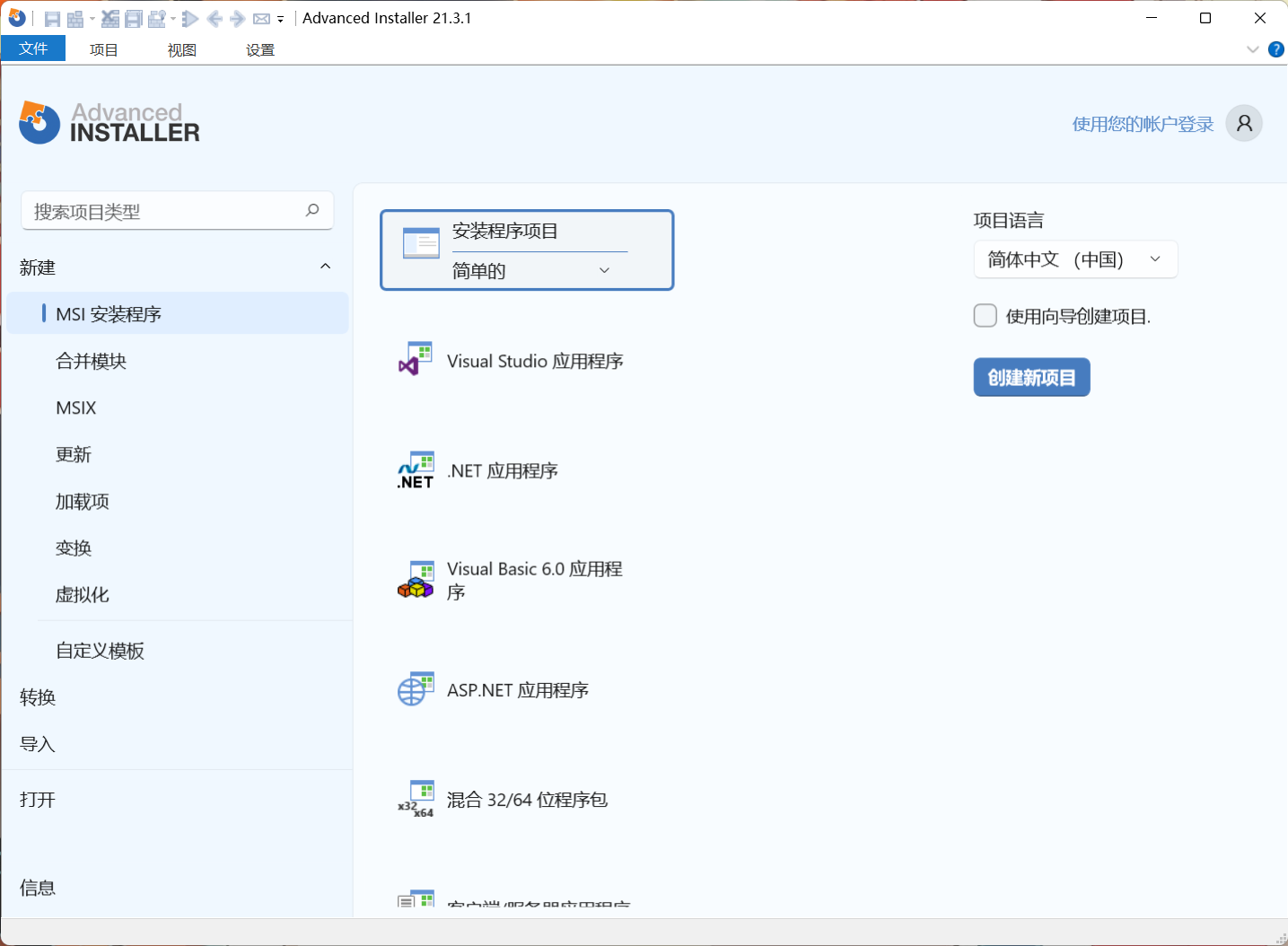
Task: Click the Run play icon
Action: coord(190,19)
